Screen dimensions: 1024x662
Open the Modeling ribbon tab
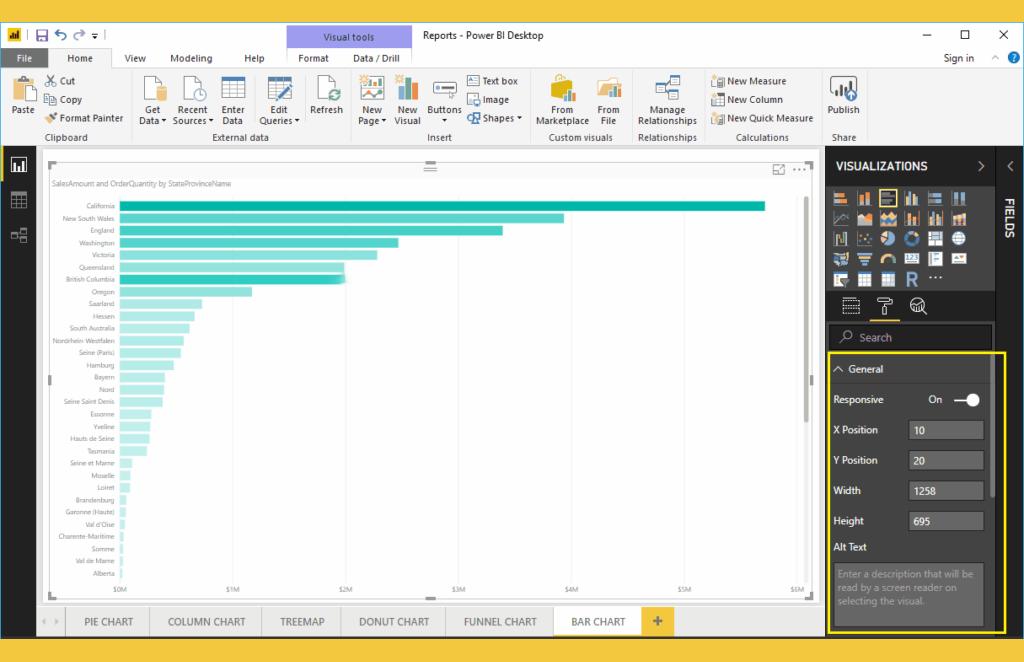tap(190, 59)
